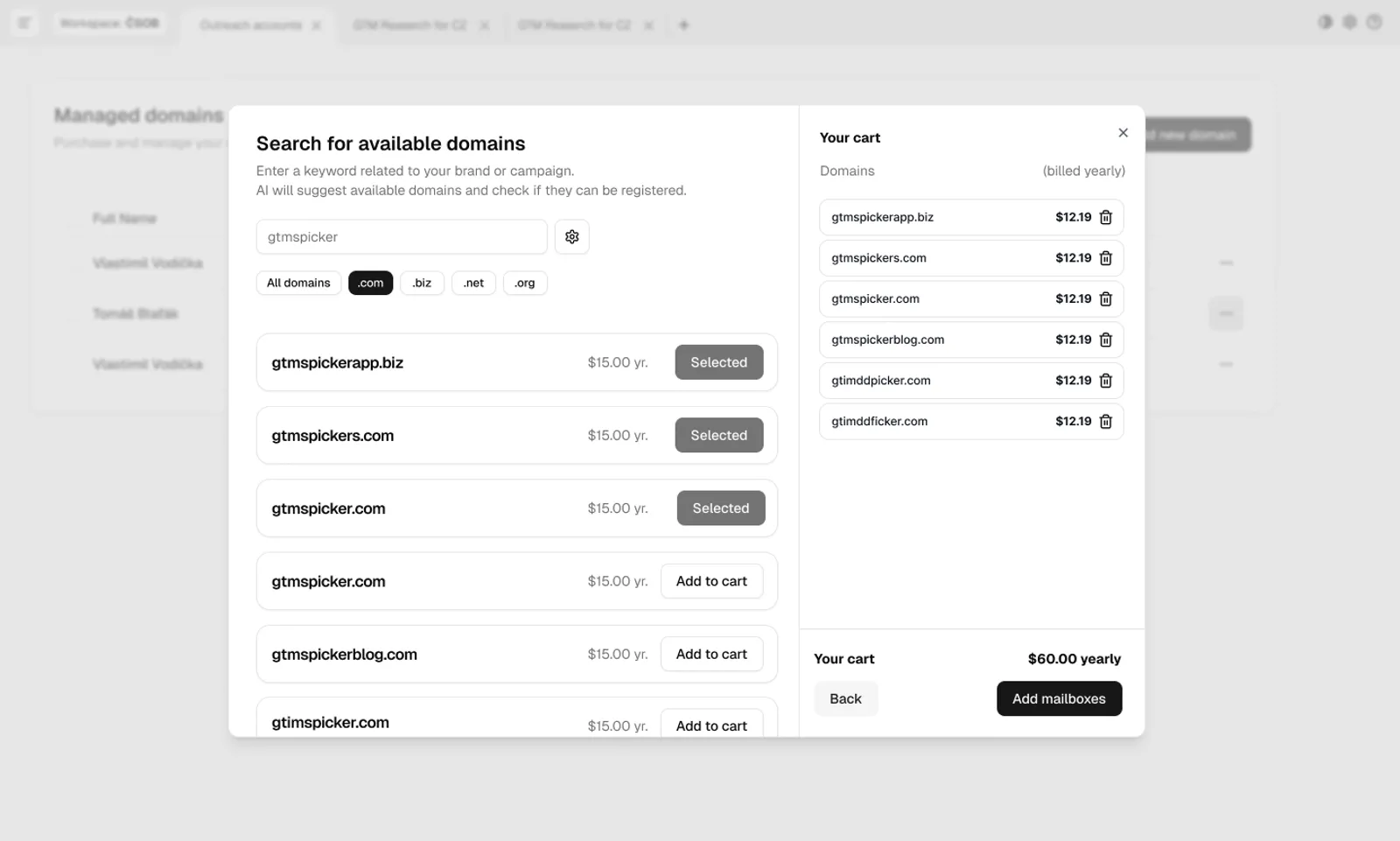The width and height of the screenshot is (1400, 841).
Task: Open the sidebar menu icon in top bar
Action: (24, 24)
